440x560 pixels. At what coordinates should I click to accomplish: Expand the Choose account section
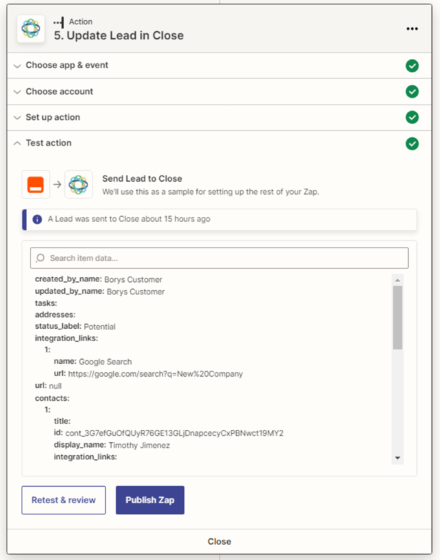pos(219,92)
